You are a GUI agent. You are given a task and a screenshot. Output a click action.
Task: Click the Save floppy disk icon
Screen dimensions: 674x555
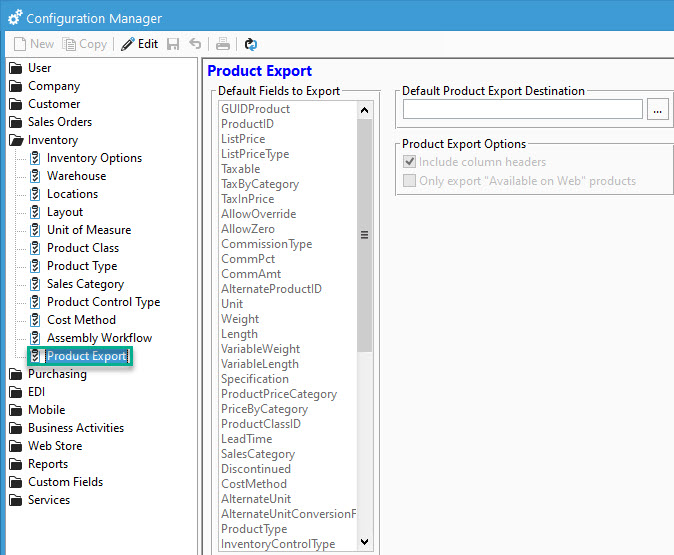(x=173, y=44)
